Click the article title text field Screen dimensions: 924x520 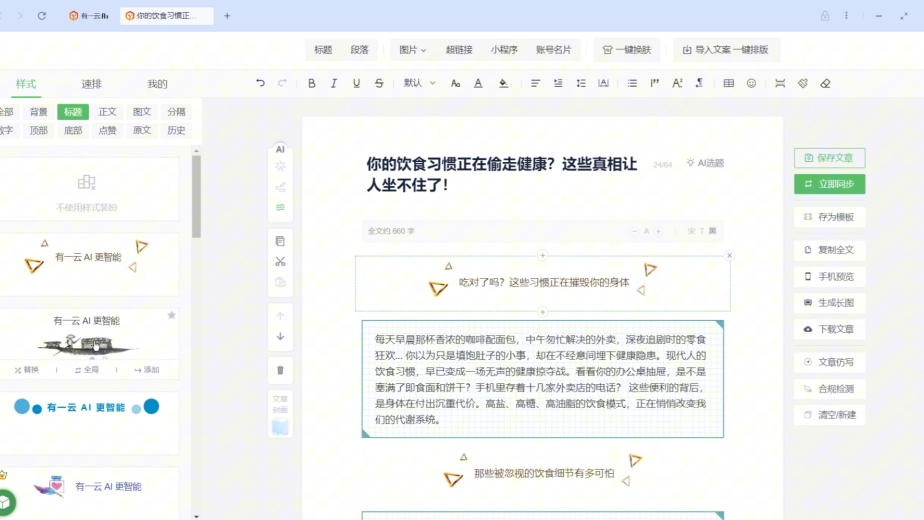[x=504, y=174]
